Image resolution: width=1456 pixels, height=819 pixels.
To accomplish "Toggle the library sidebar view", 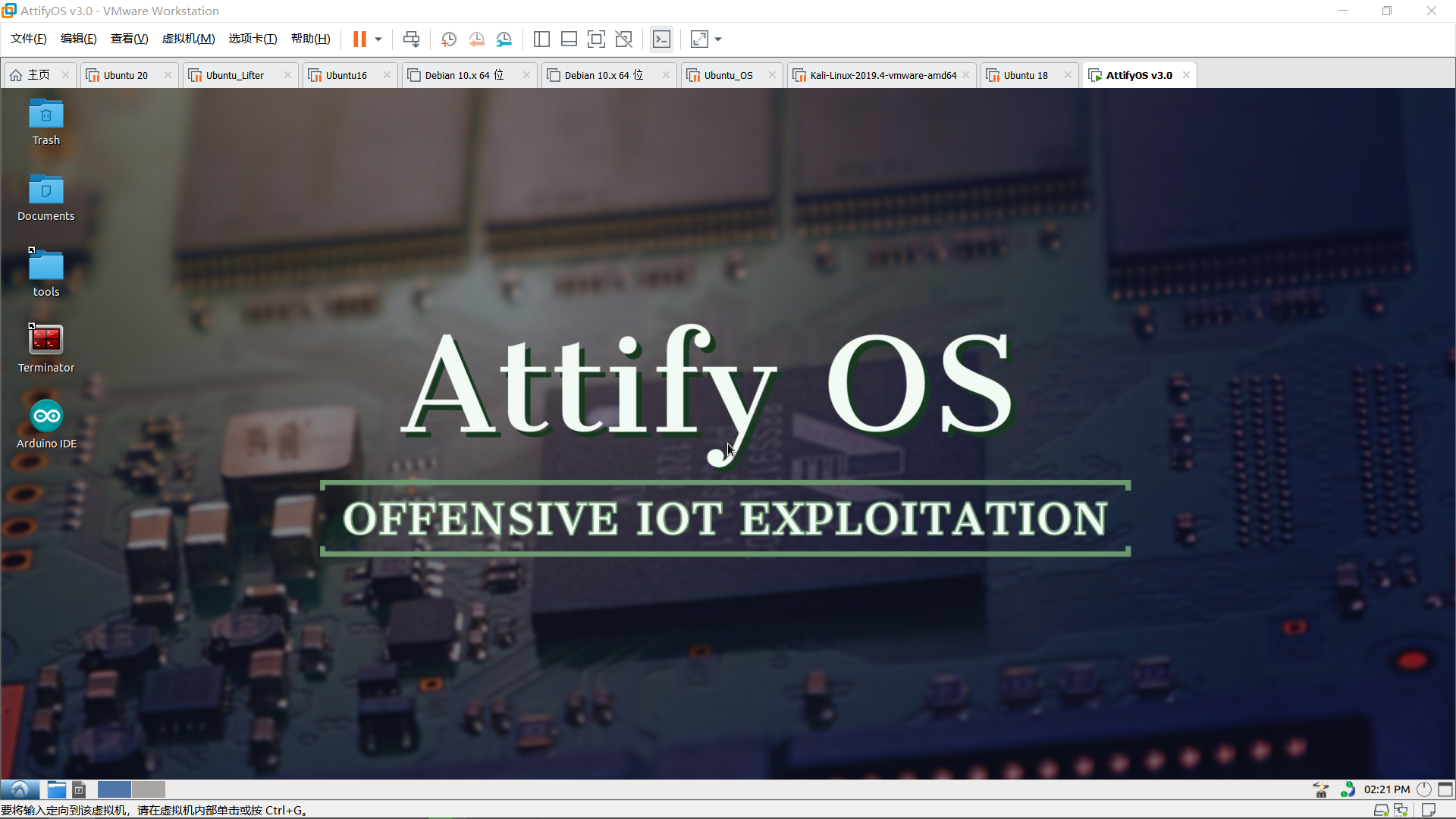I will pos(541,39).
